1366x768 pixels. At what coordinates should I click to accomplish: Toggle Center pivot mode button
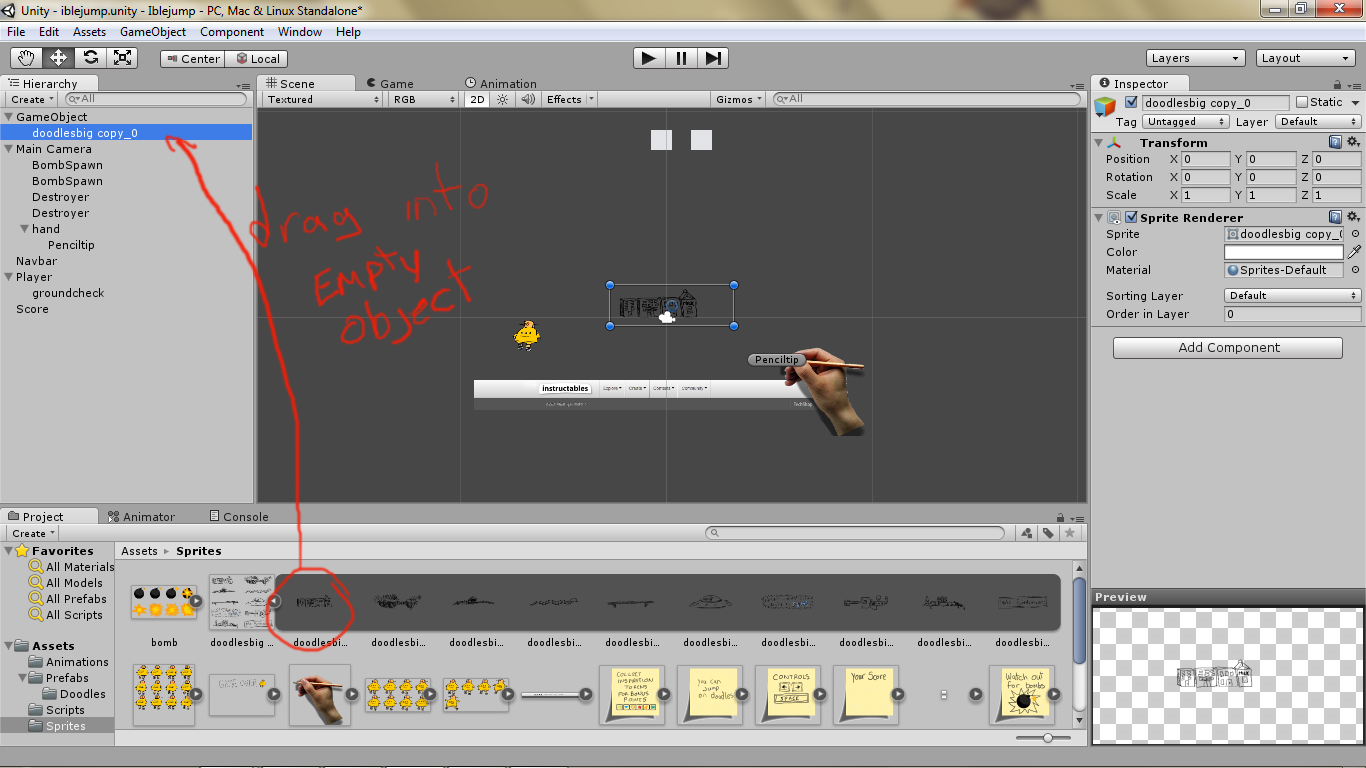pos(193,59)
